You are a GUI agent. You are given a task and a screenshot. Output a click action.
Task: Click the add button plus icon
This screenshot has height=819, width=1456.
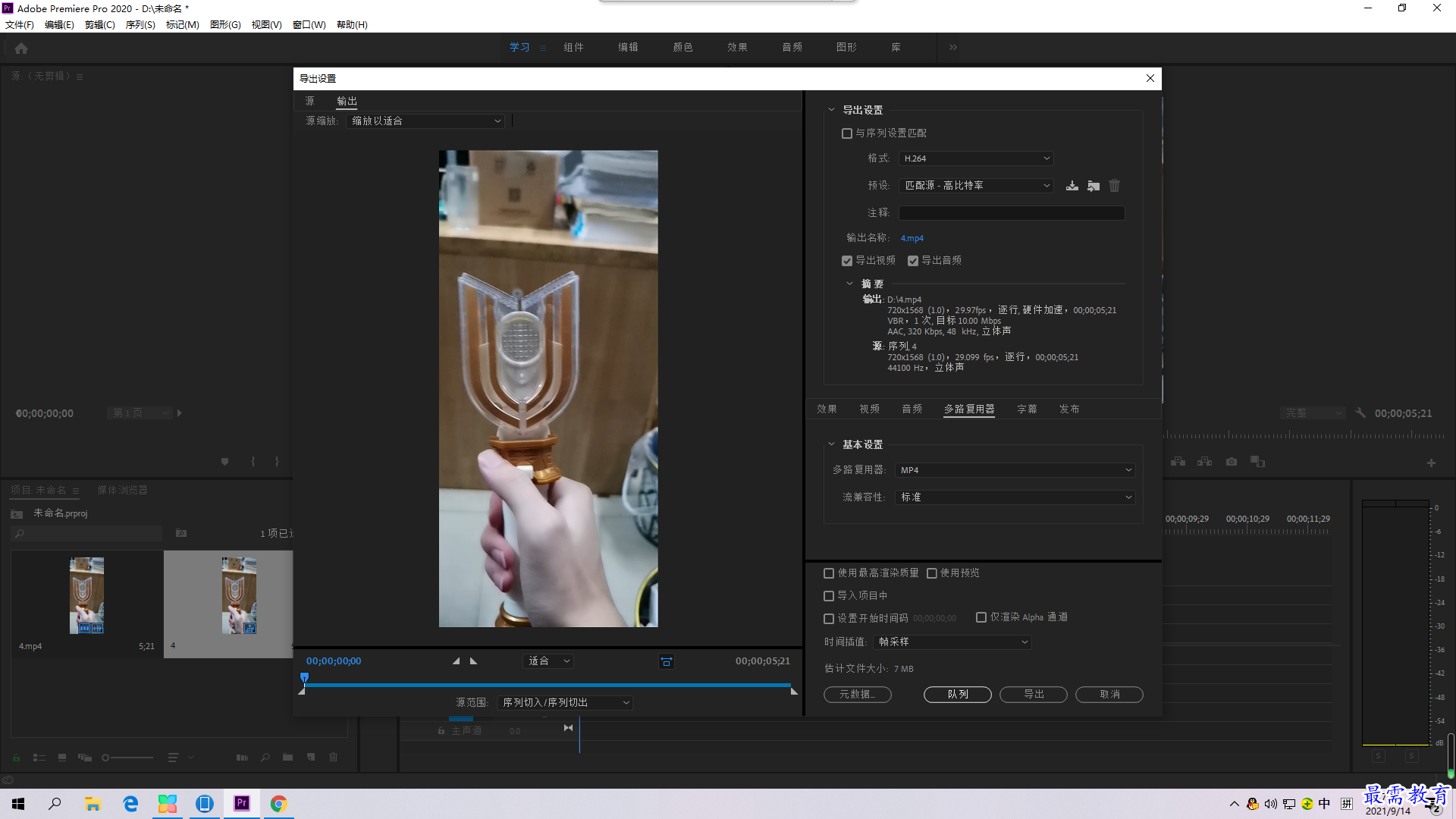[1431, 463]
